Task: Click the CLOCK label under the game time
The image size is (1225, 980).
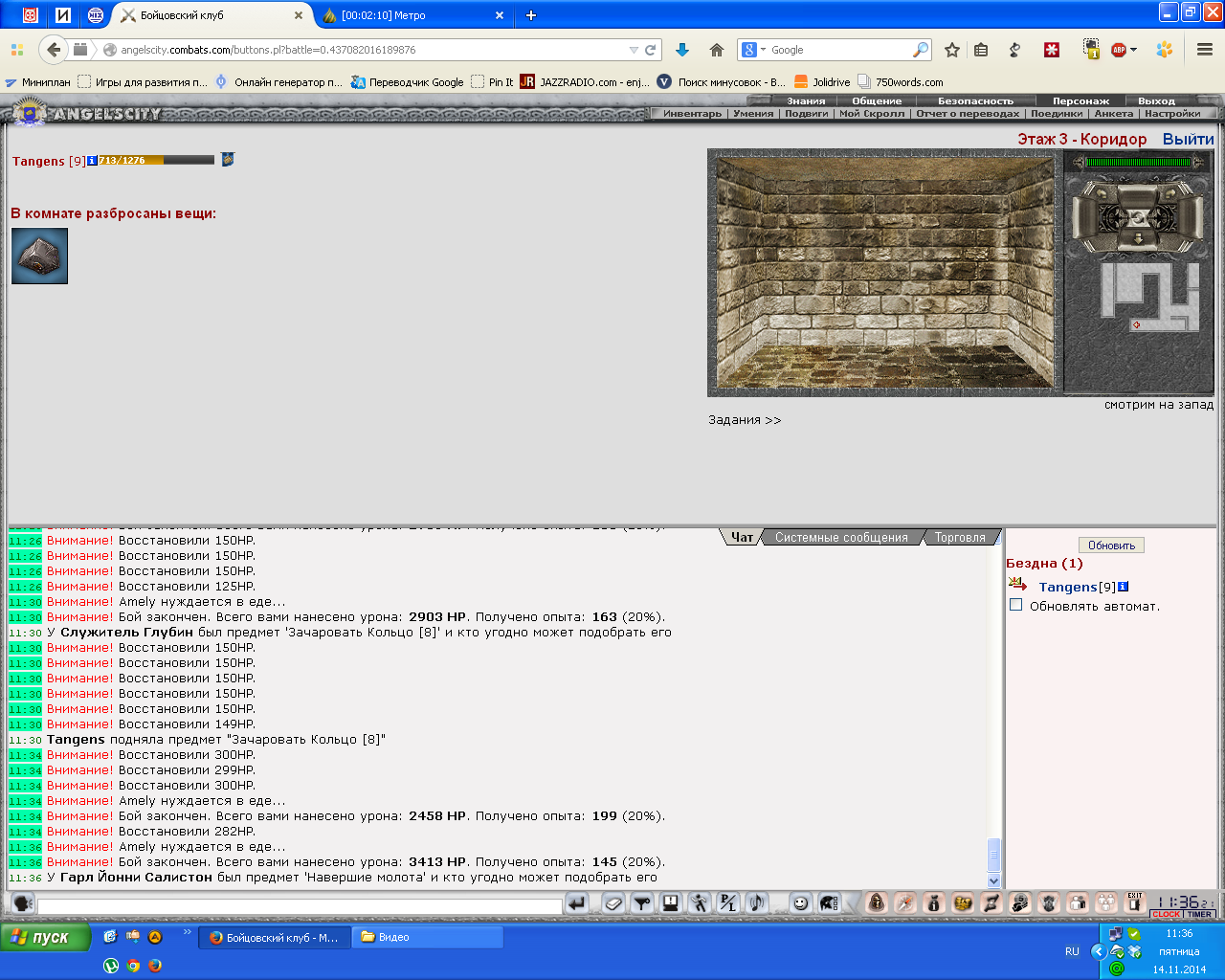Action: point(1166,915)
